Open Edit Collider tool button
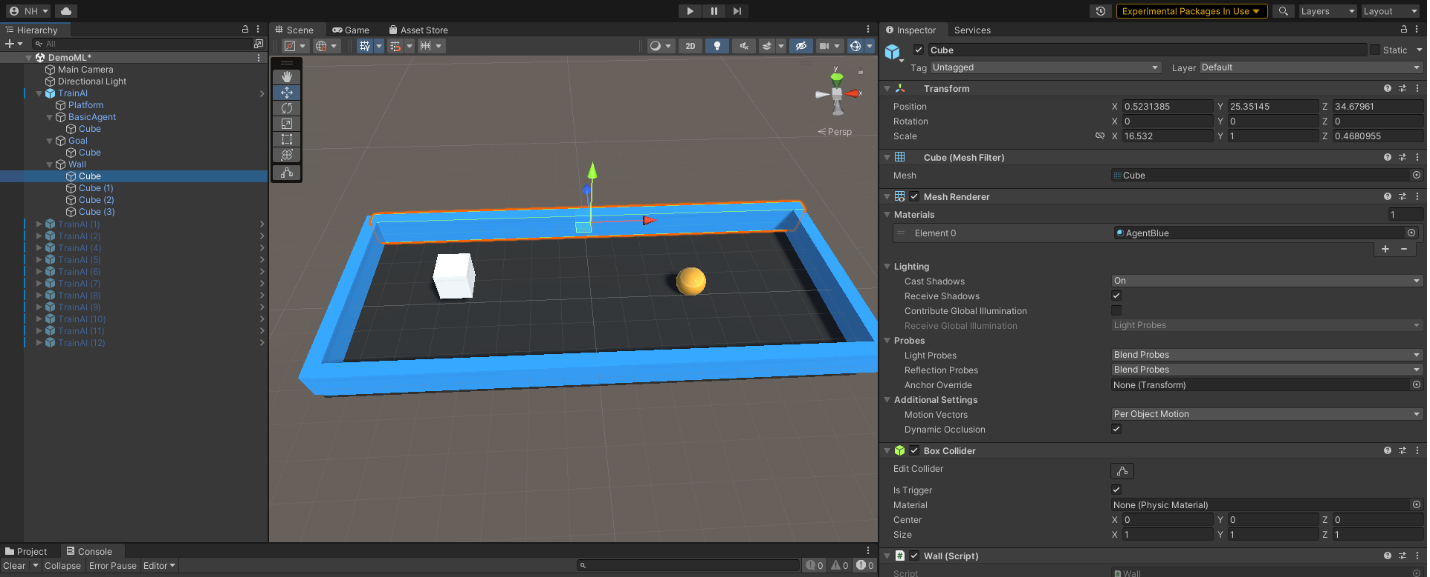 click(1122, 471)
